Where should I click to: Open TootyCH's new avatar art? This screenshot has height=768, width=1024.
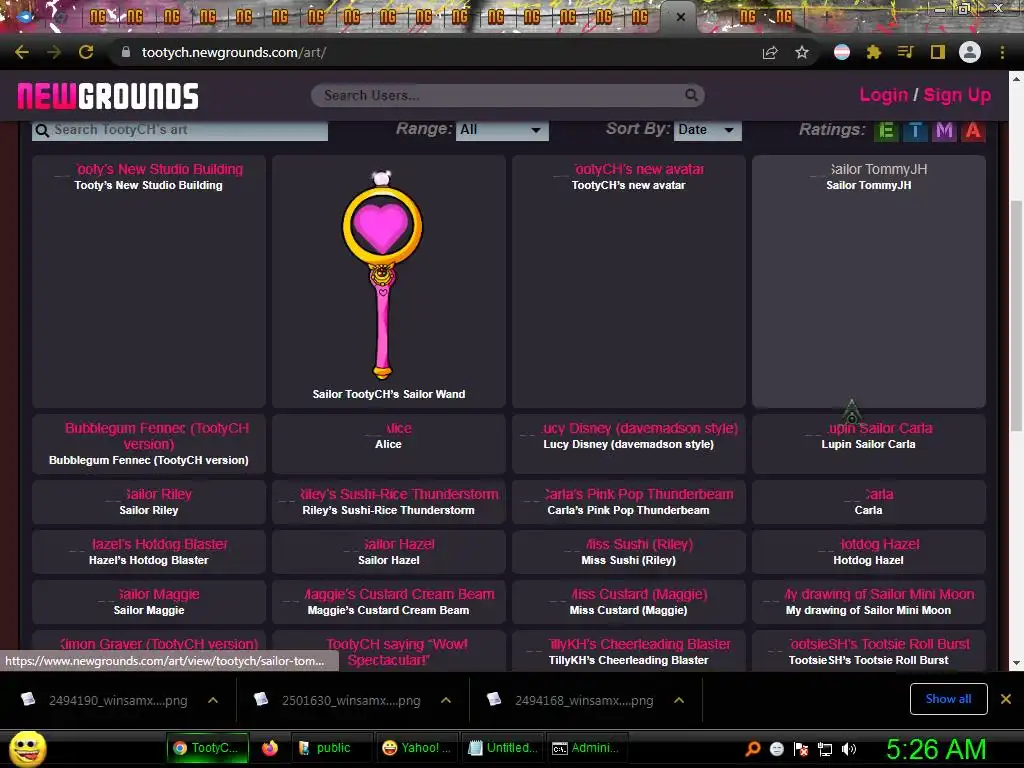(x=629, y=281)
